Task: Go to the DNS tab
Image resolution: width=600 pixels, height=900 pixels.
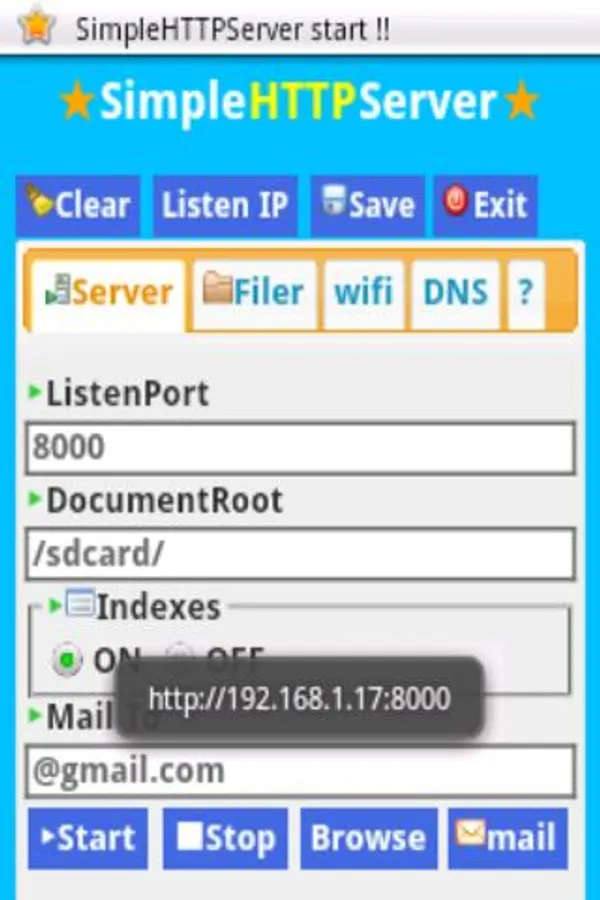Action: tap(455, 294)
